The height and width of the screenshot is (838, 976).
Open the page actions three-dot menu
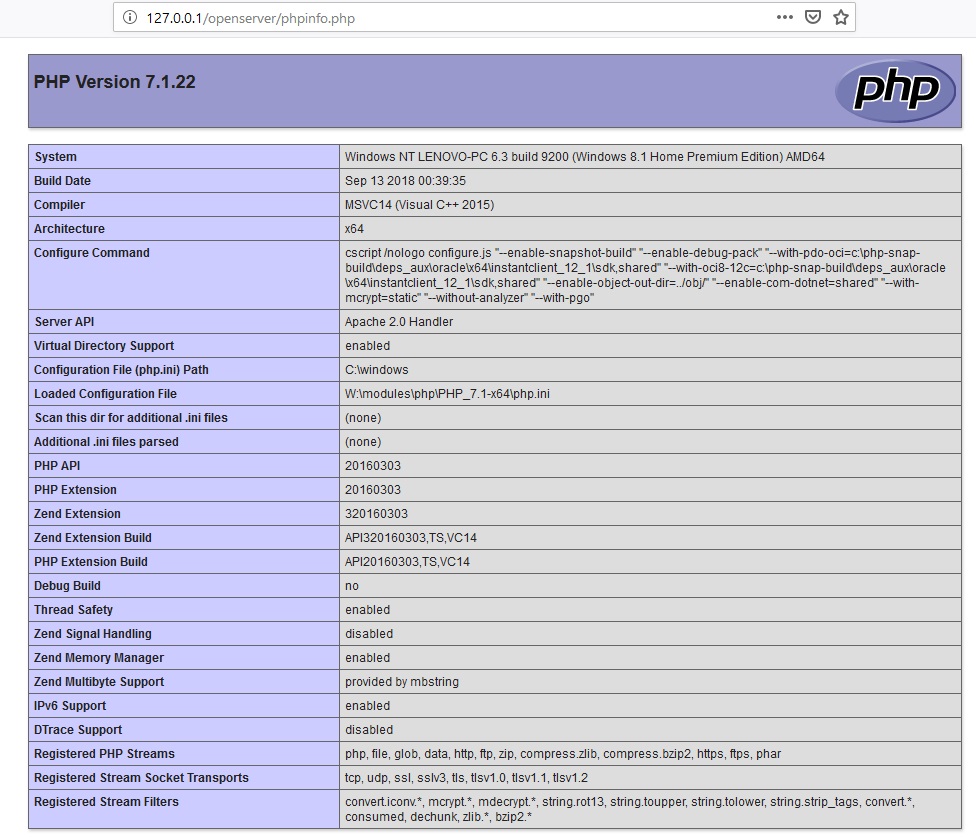[x=785, y=18]
